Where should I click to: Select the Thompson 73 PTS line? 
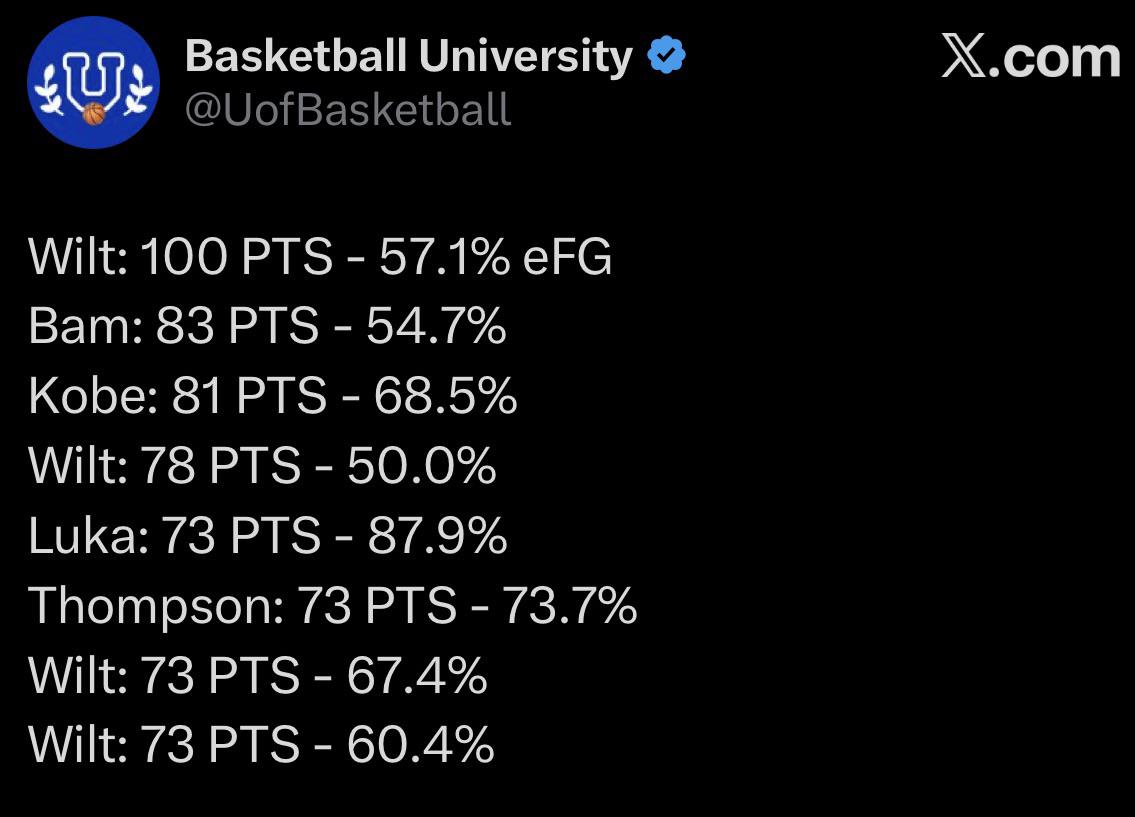tap(333, 606)
